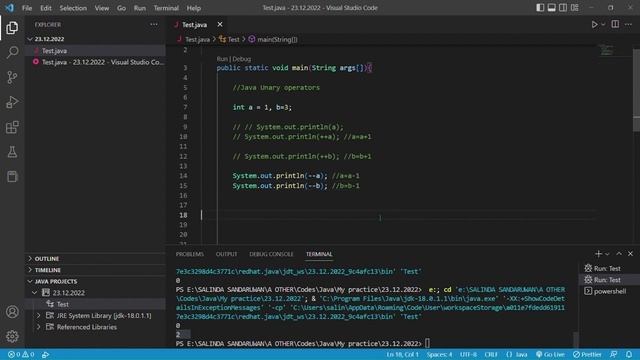
Task: Open Manage gear icon
Action: tap(12, 336)
